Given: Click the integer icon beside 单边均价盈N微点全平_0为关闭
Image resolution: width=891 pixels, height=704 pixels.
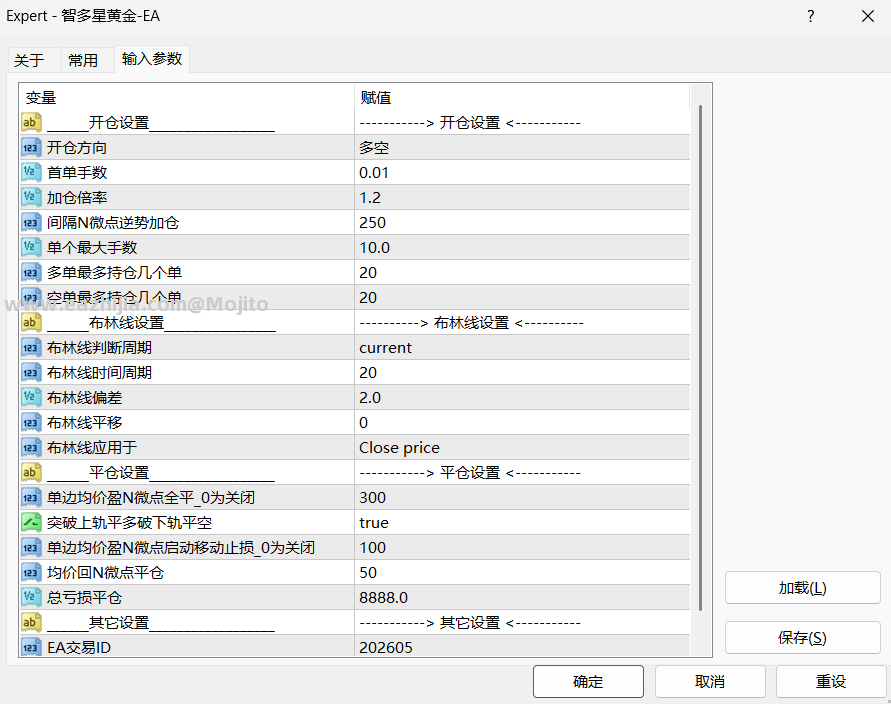Looking at the screenshot, I should pyautogui.click(x=31, y=498).
